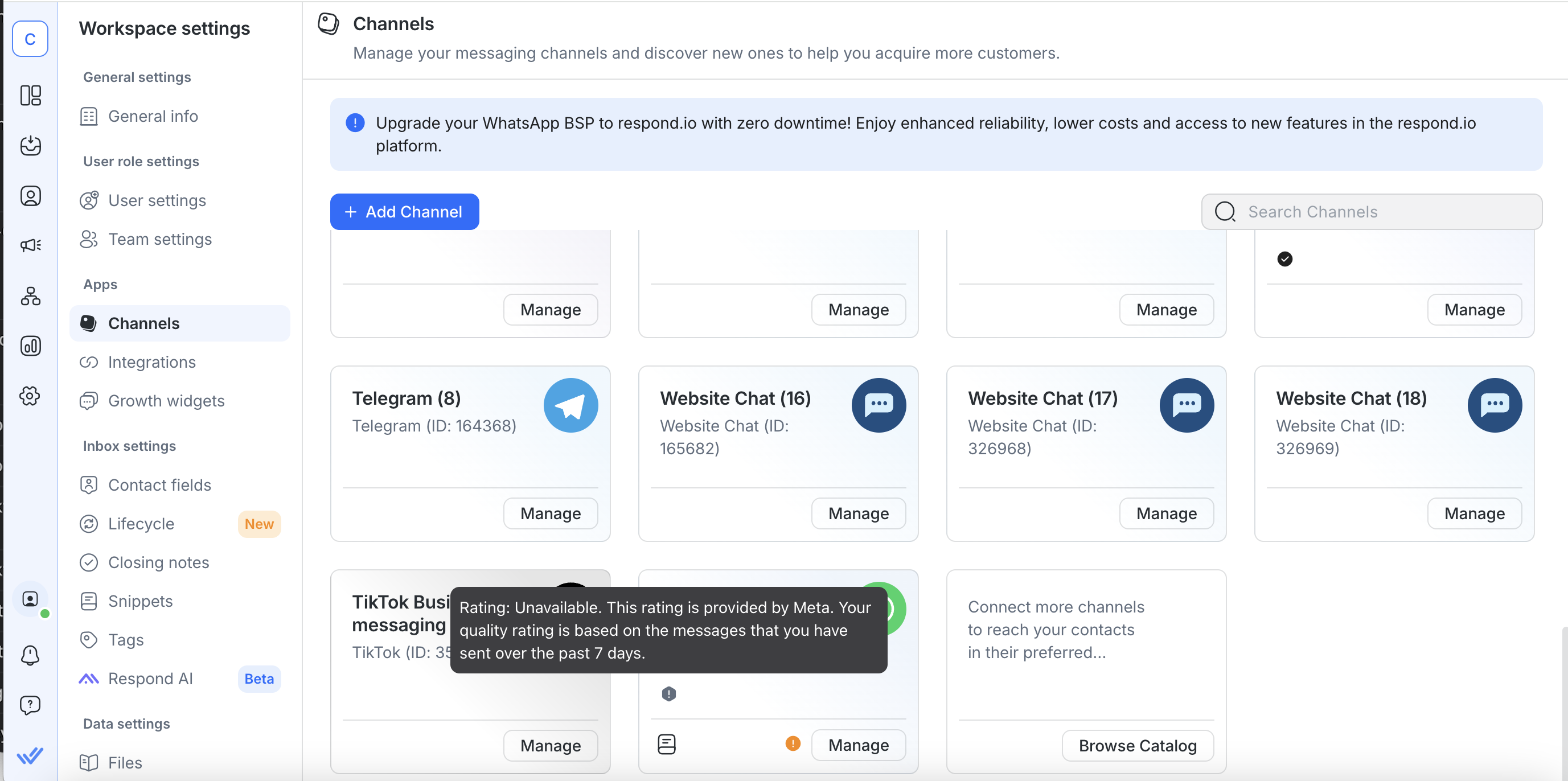
Task: Click the message templates icon on WhatsApp card
Action: tap(667, 744)
